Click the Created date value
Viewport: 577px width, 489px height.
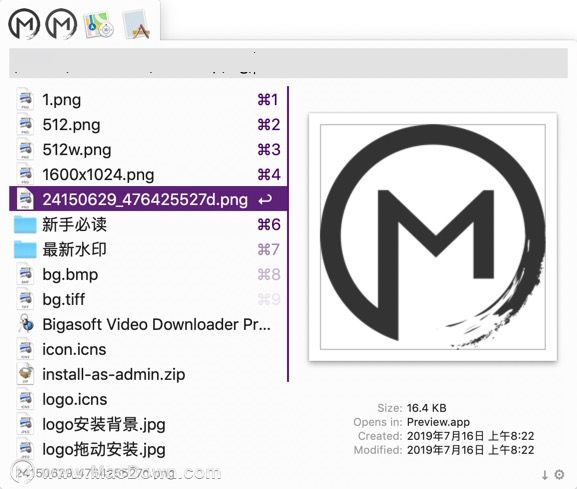point(470,436)
